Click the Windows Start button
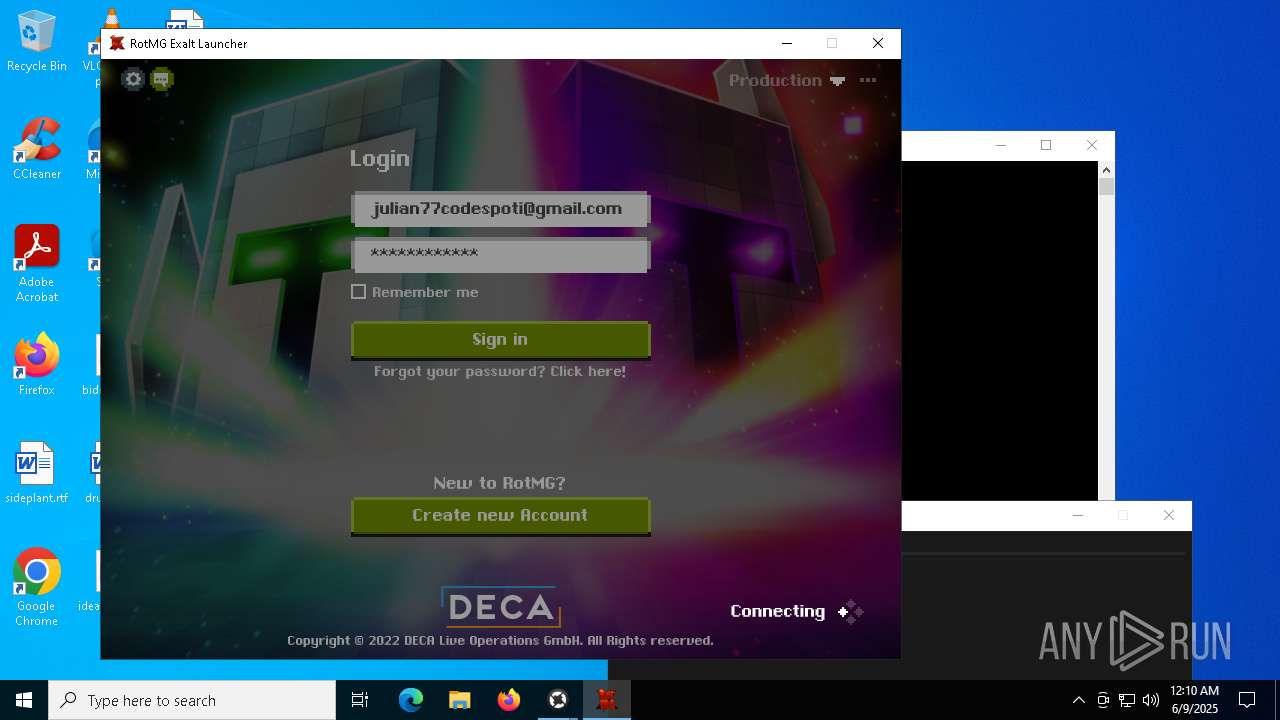1280x720 pixels. point(24,700)
